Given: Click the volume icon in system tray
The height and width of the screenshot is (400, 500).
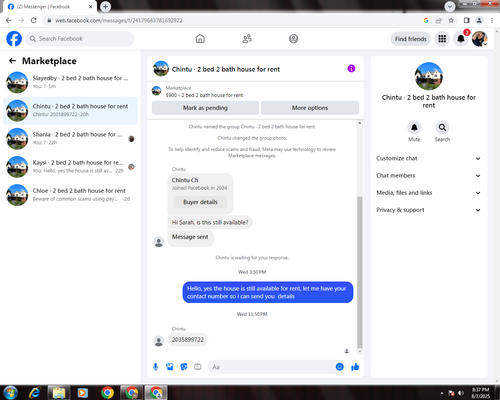Looking at the screenshot, I should coord(461,393).
